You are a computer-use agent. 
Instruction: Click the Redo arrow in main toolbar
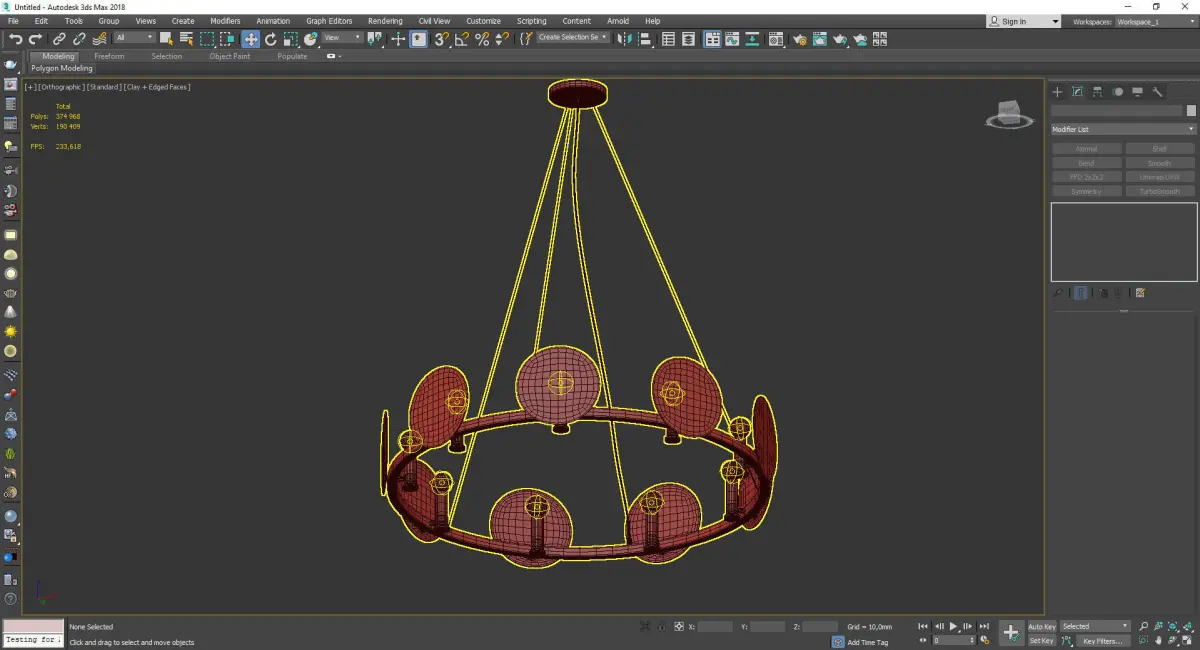pyautogui.click(x=35, y=39)
